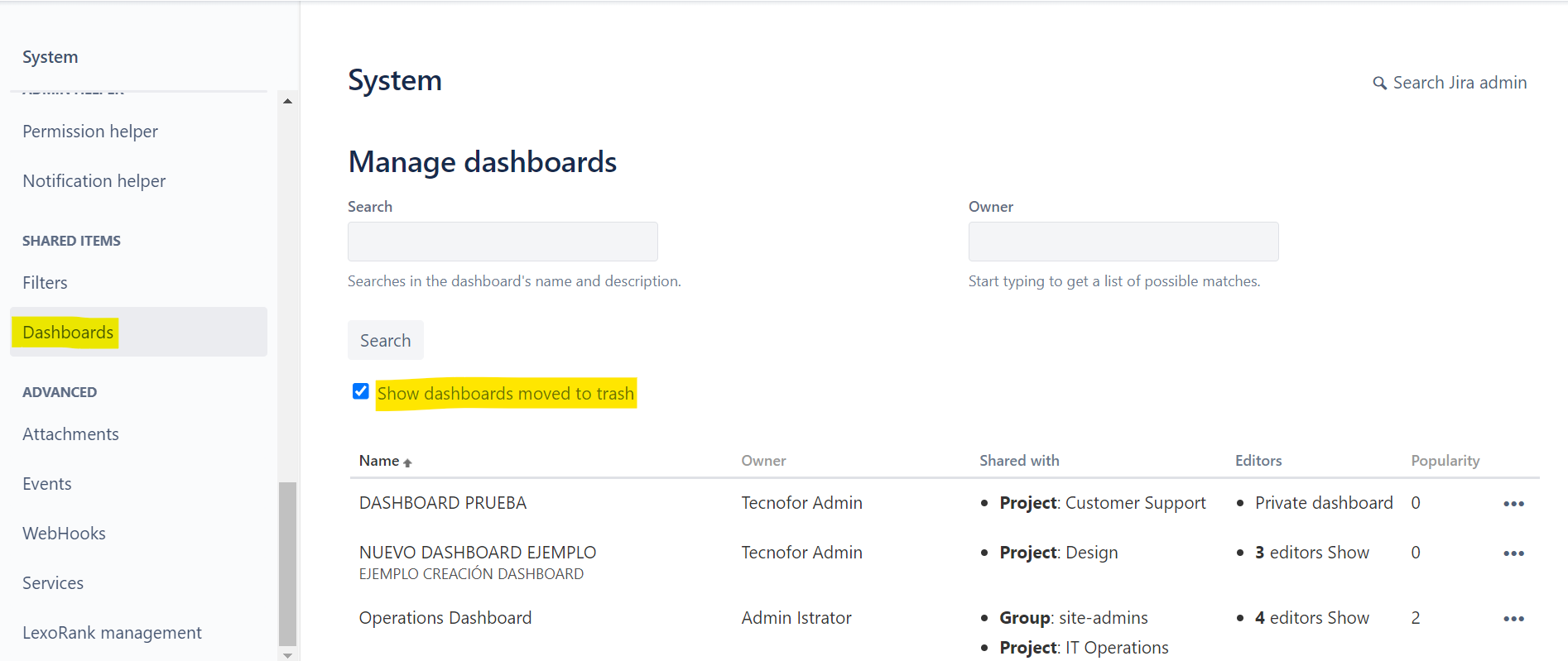
Task: Click owner Tecnofor Admin in NUEVO DASHBOARD EJEMPLO row
Action: (x=801, y=553)
